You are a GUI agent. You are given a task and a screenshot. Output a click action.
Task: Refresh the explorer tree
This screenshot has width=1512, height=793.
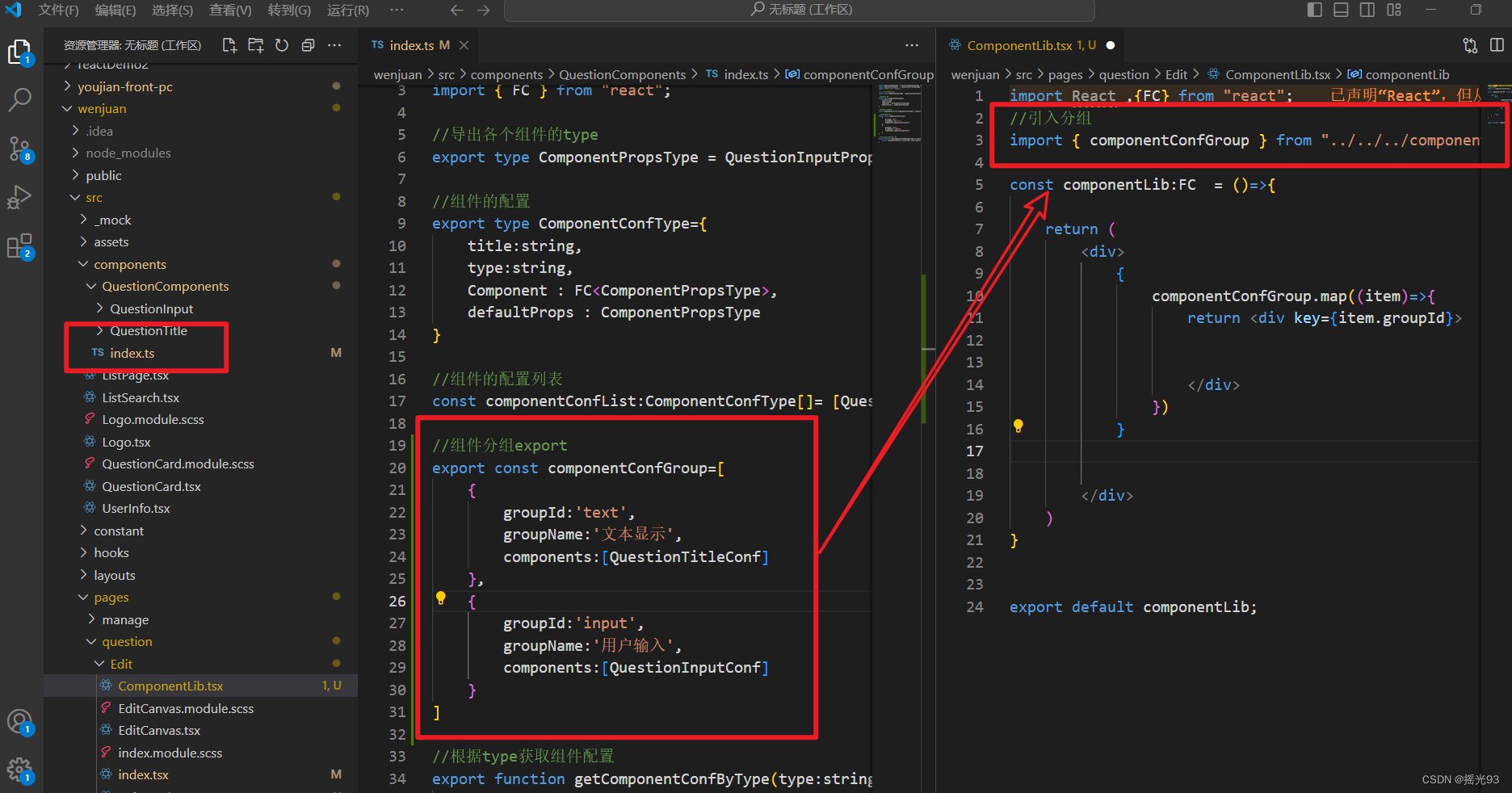tap(282, 45)
